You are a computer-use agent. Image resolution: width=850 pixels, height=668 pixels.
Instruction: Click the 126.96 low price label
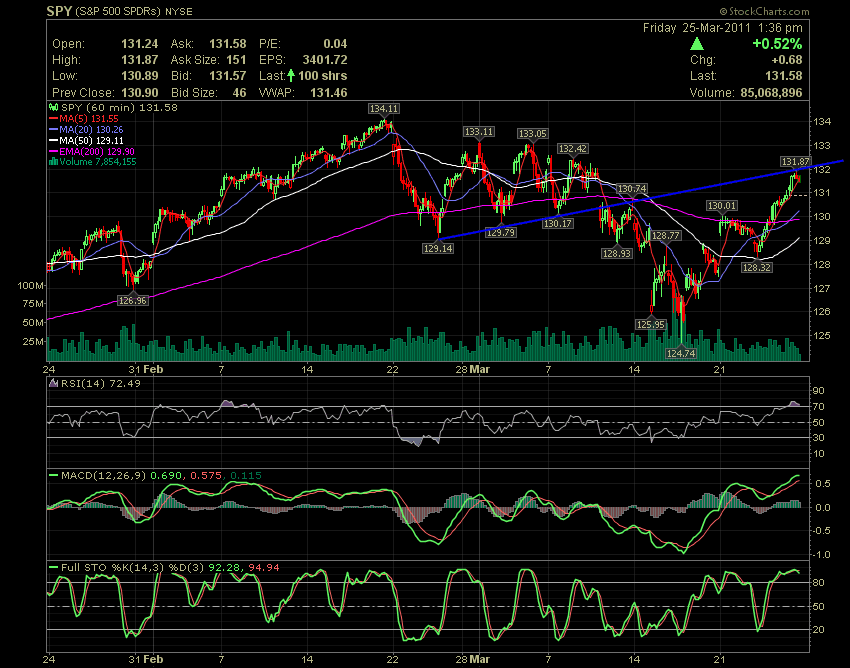click(133, 300)
